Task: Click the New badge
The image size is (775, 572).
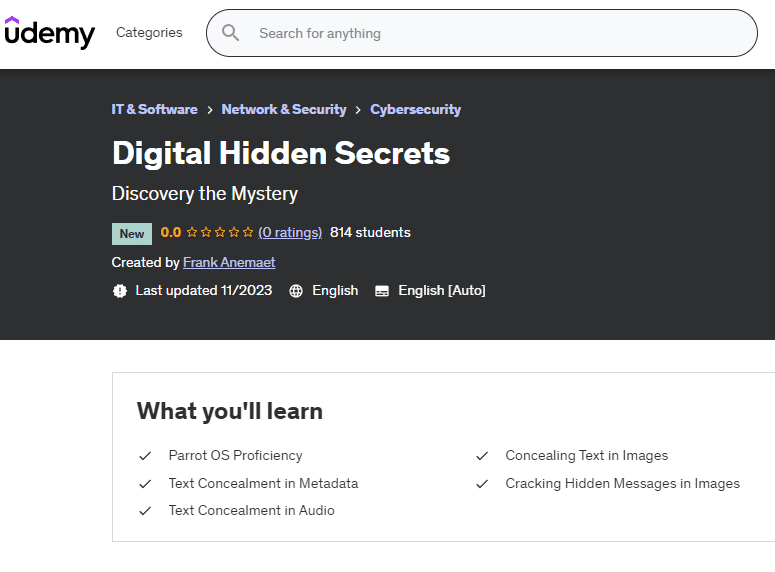Action: pos(132,234)
